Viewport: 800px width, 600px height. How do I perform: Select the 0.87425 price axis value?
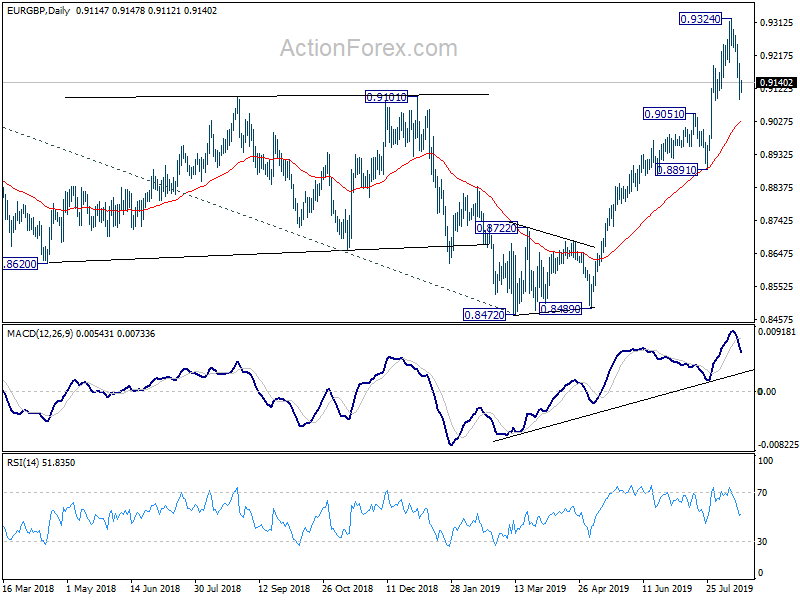[x=777, y=221]
